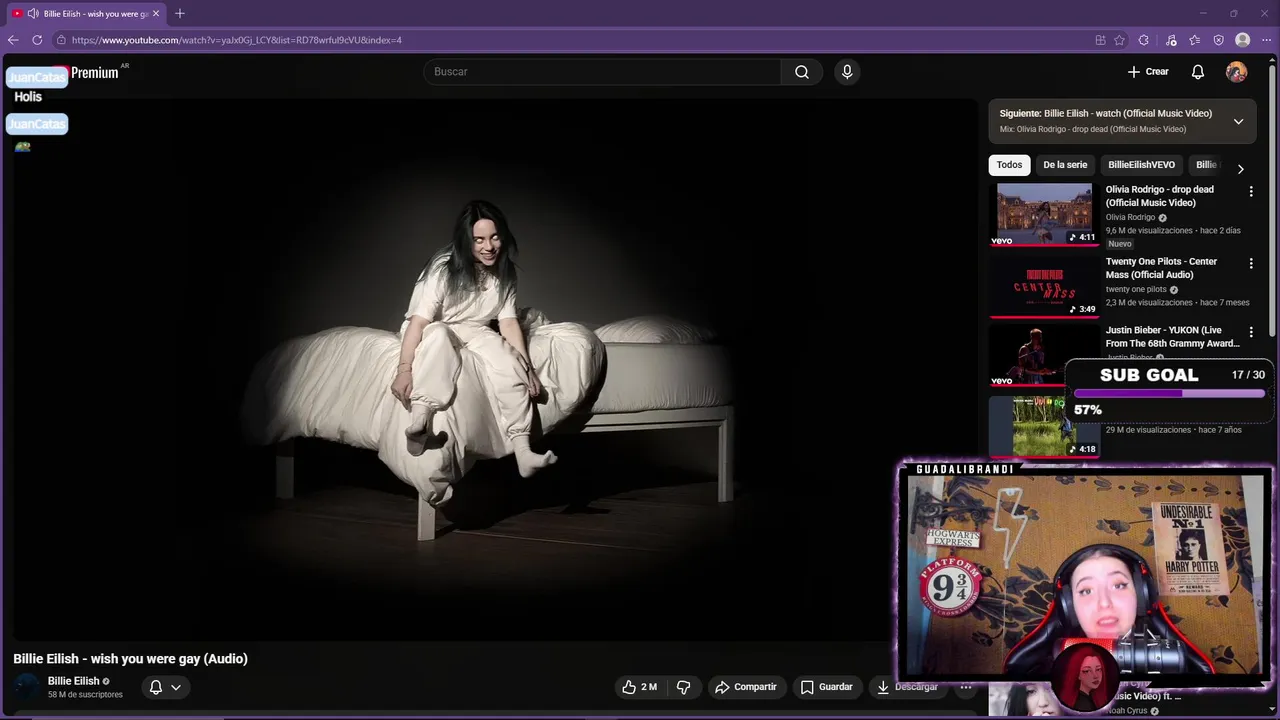The image size is (1280, 720).
Task: Click the Descargar download button
Action: (908, 687)
